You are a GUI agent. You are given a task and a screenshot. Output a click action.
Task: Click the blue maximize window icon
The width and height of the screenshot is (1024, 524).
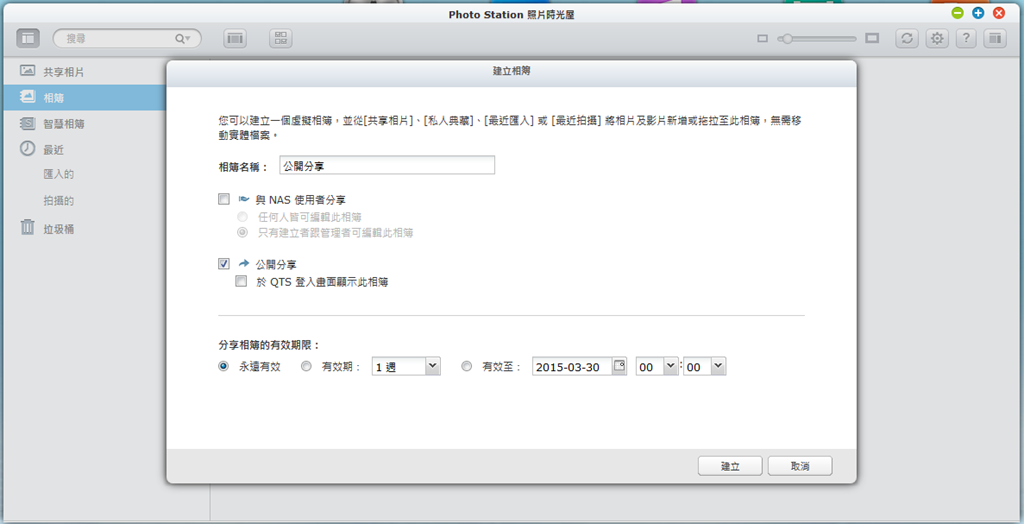pos(978,13)
